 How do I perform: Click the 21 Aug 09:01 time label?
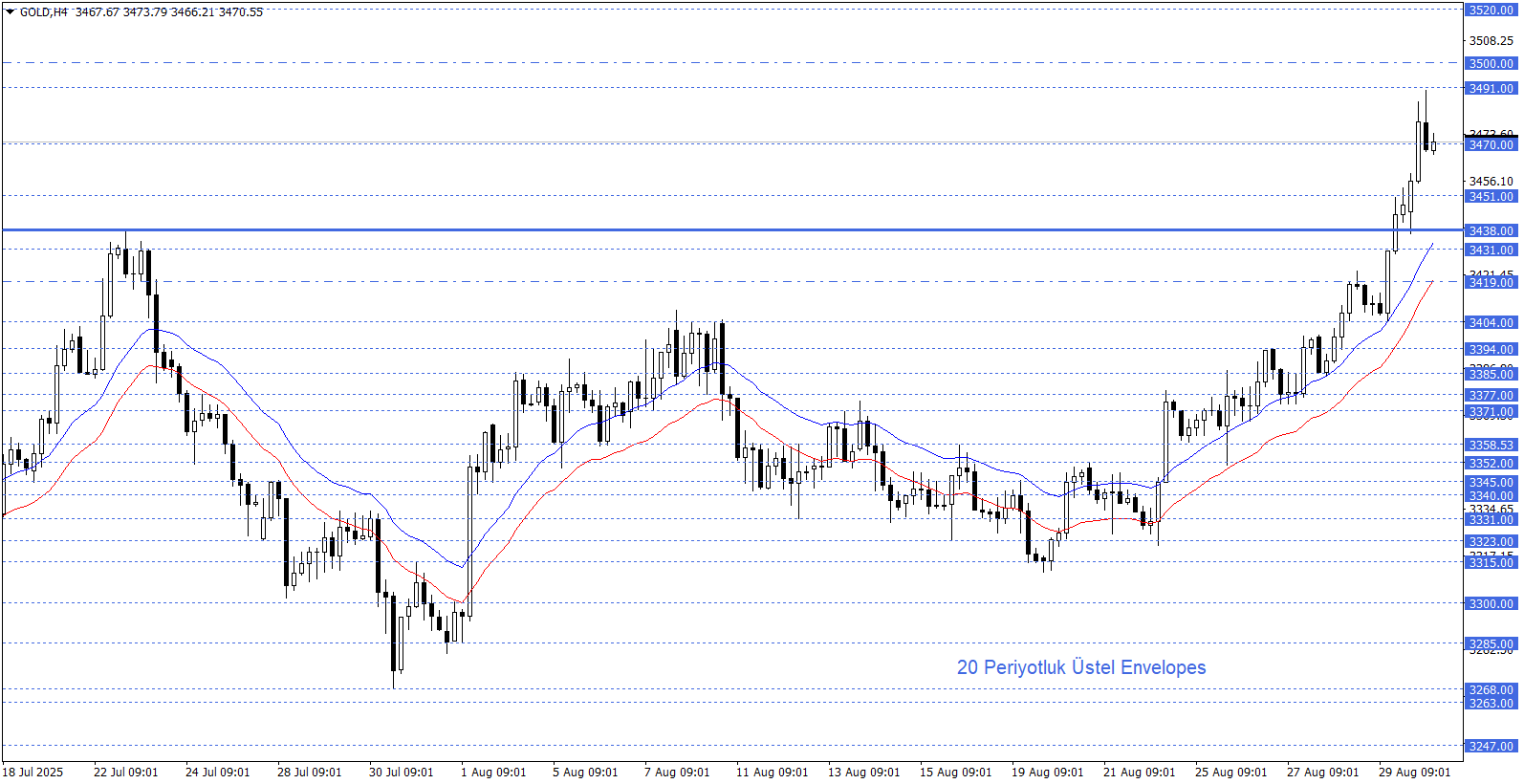click(x=1139, y=773)
